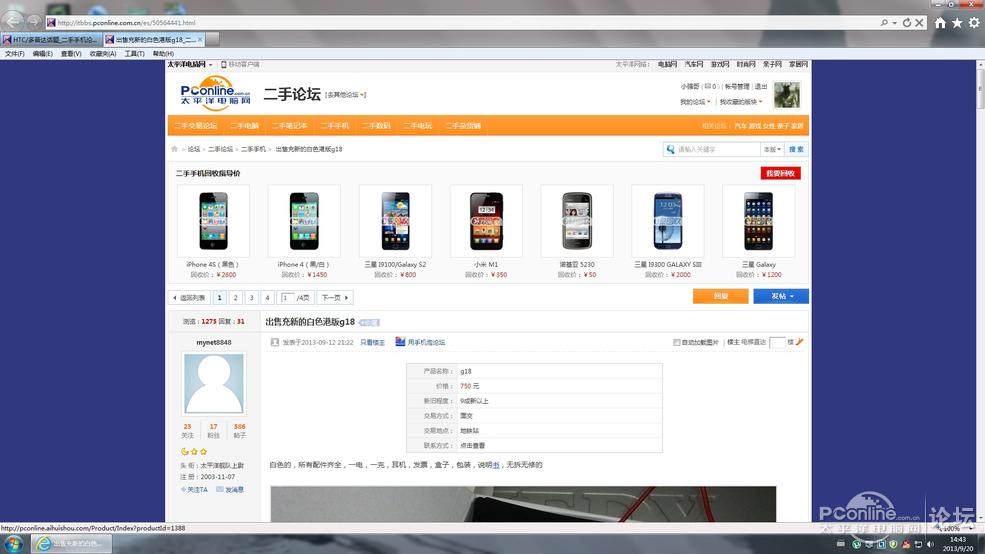The width and height of the screenshot is (985, 554).
Task: Click the 返回列表 button
Action: (189, 298)
